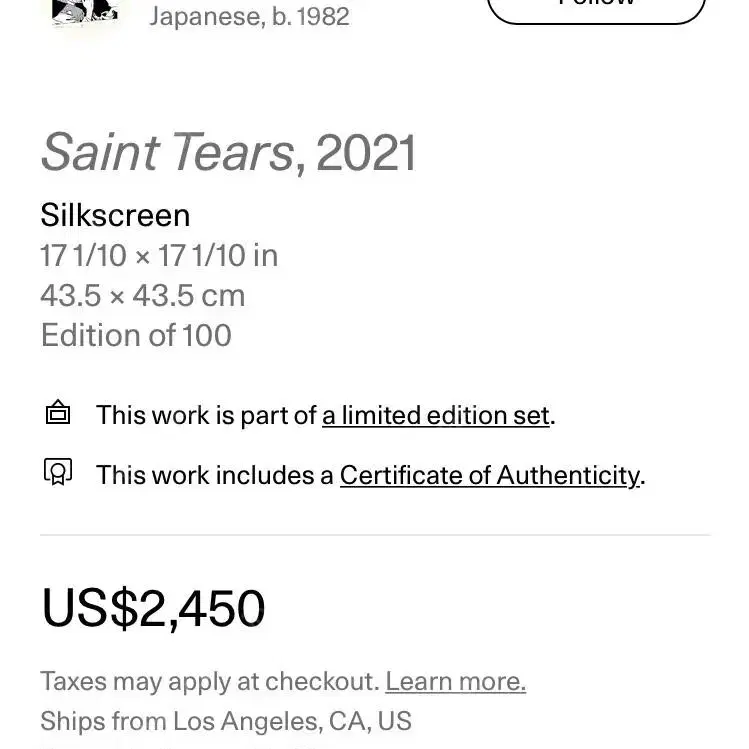The image size is (749, 749).
Task: Click the US$2,450 price
Action: [153, 608]
